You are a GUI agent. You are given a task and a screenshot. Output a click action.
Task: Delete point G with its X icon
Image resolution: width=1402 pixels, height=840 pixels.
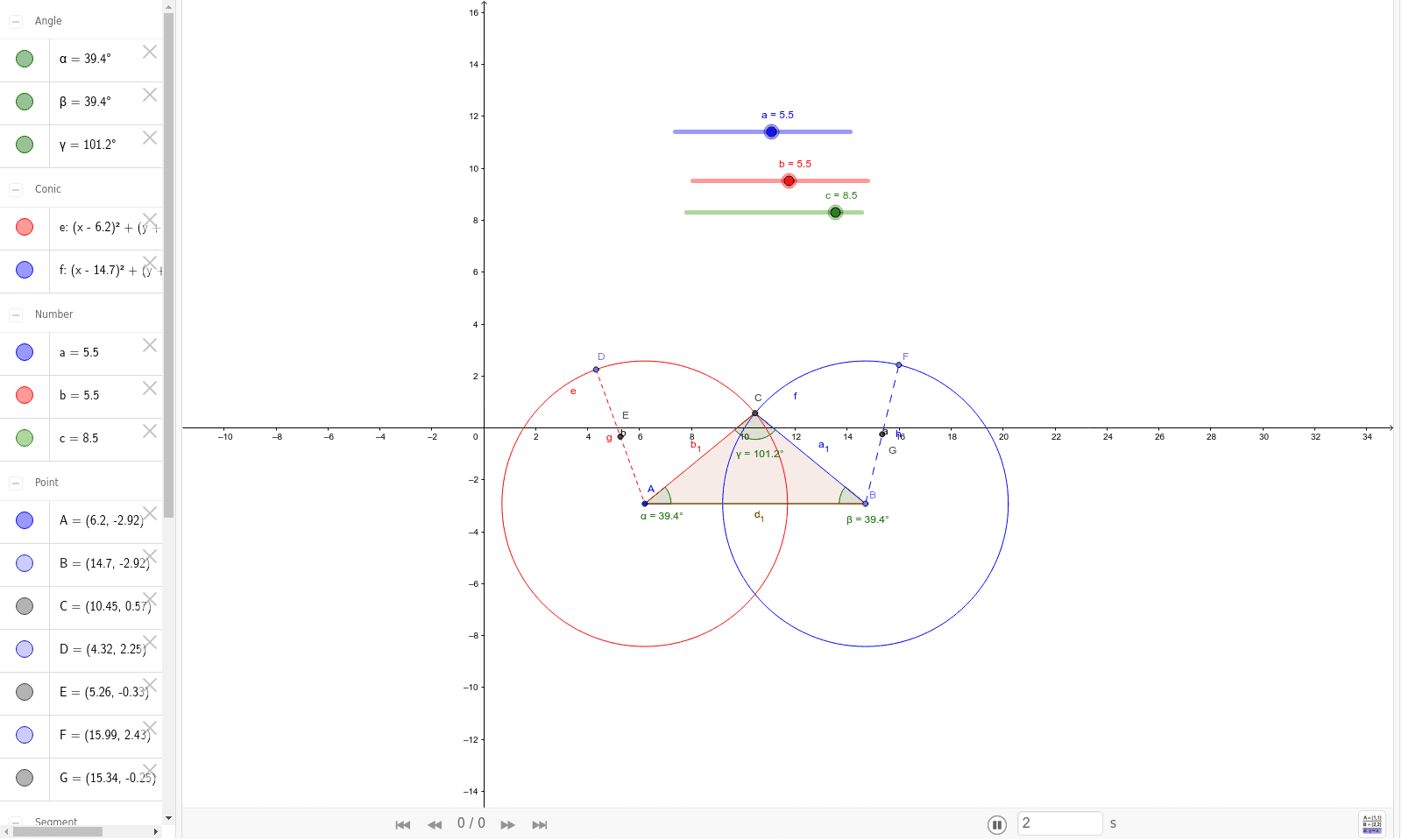pos(150,771)
